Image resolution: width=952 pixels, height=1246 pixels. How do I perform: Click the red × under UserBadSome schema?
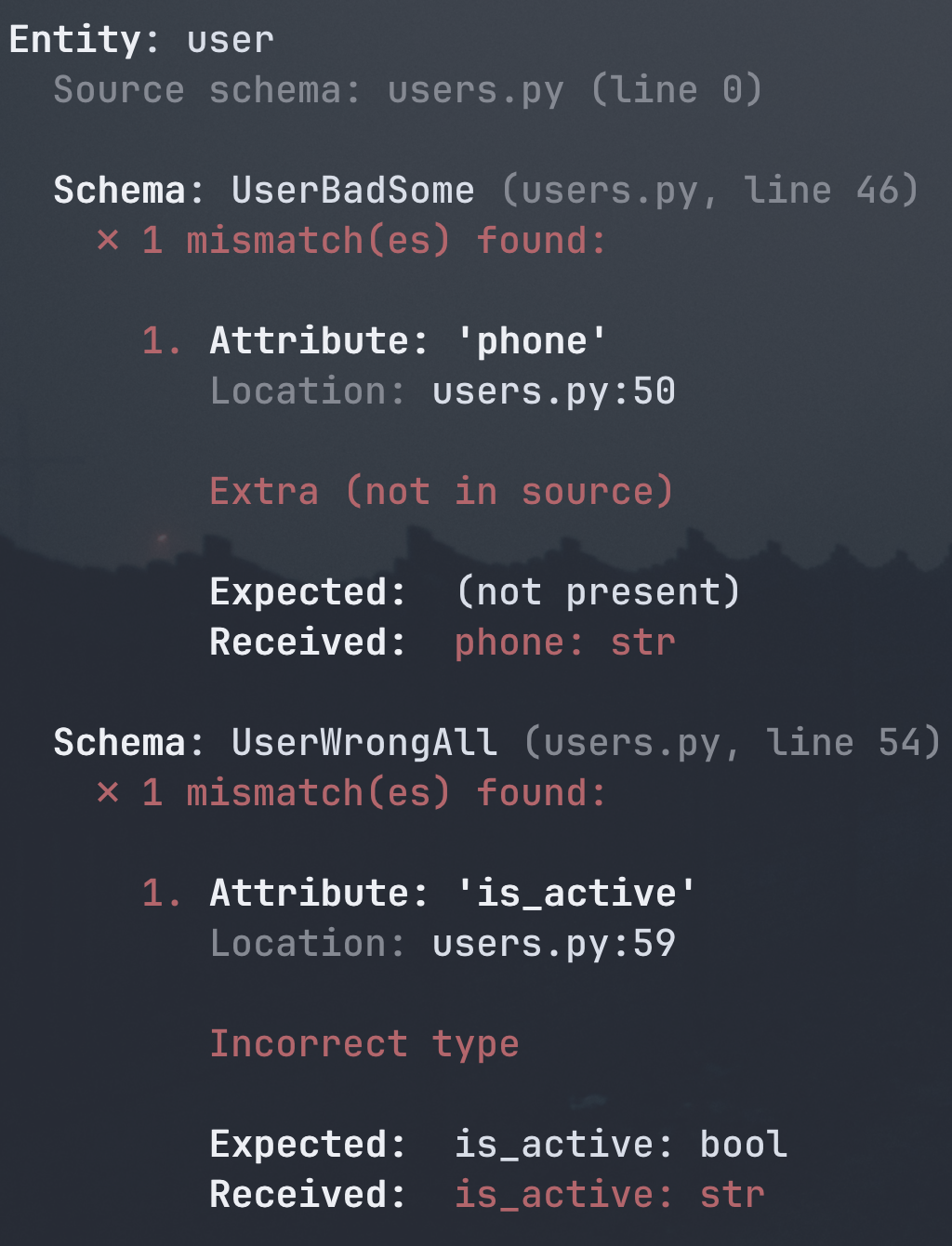[x=108, y=241]
